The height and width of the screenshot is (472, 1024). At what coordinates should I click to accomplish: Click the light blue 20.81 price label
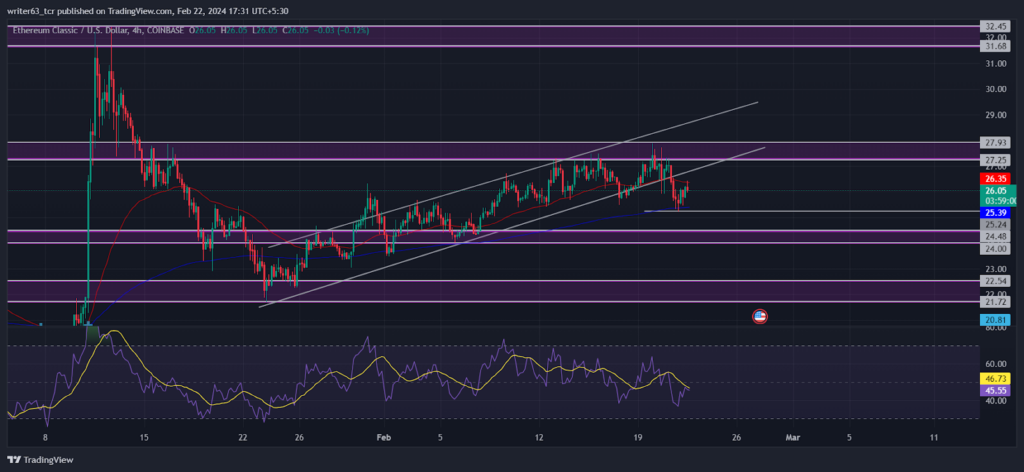tap(995, 320)
